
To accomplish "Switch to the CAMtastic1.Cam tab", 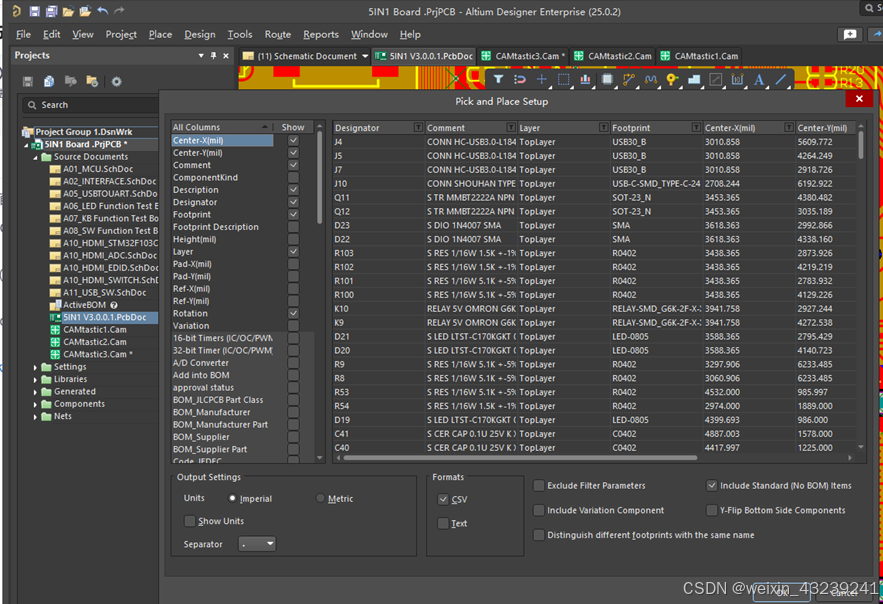I will click(x=701, y=56).
